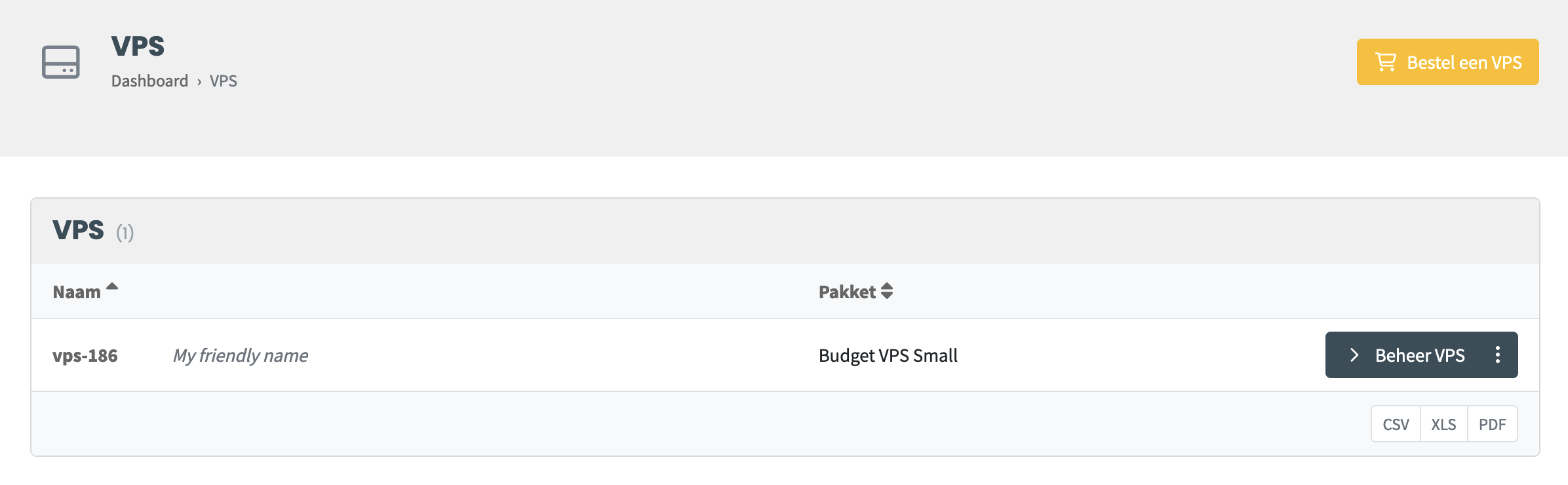This screenshot has height=485, width=1568.
Task: Open the three-dot menu for vps-186
Action: pyautogui.click(x=1498, y=355)
